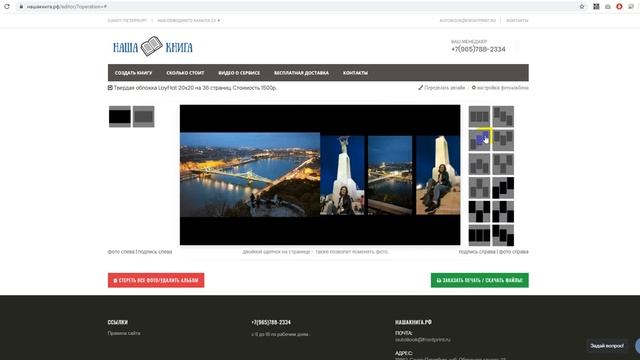
Task: Click the email address link in top bar
Action: point(468,20)
